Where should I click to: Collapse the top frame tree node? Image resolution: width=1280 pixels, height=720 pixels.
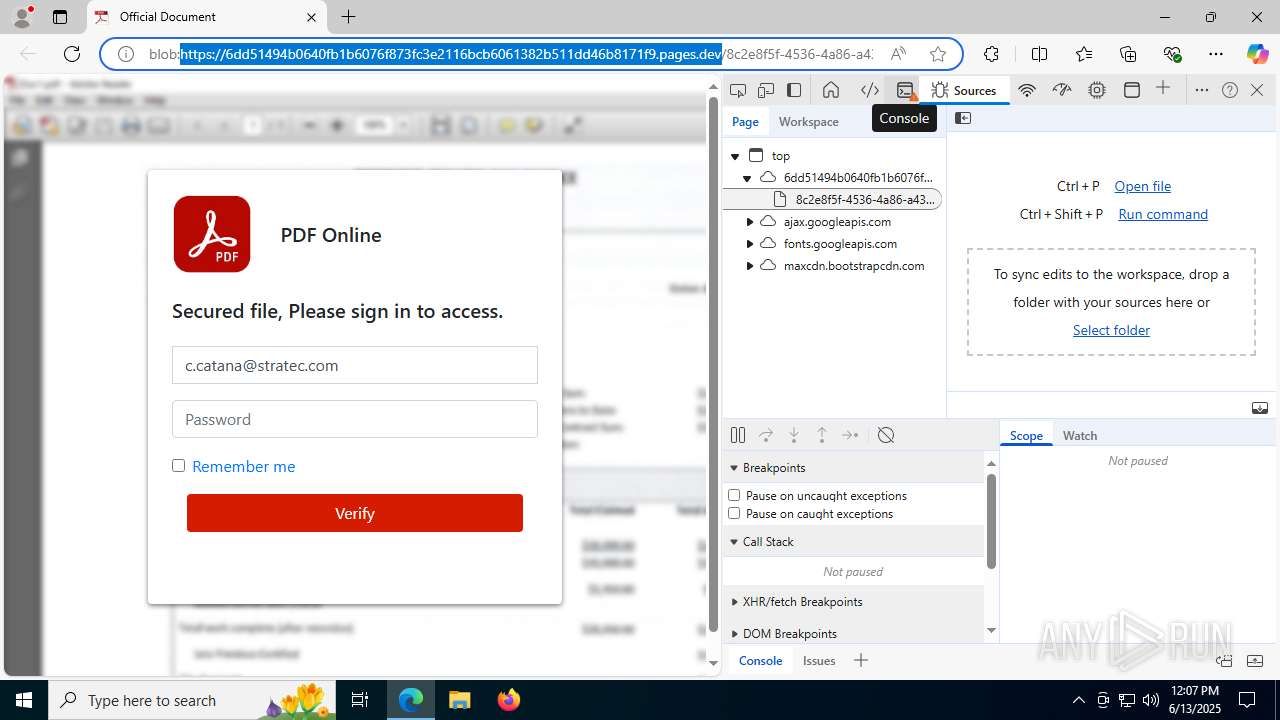tap(735, 156)
